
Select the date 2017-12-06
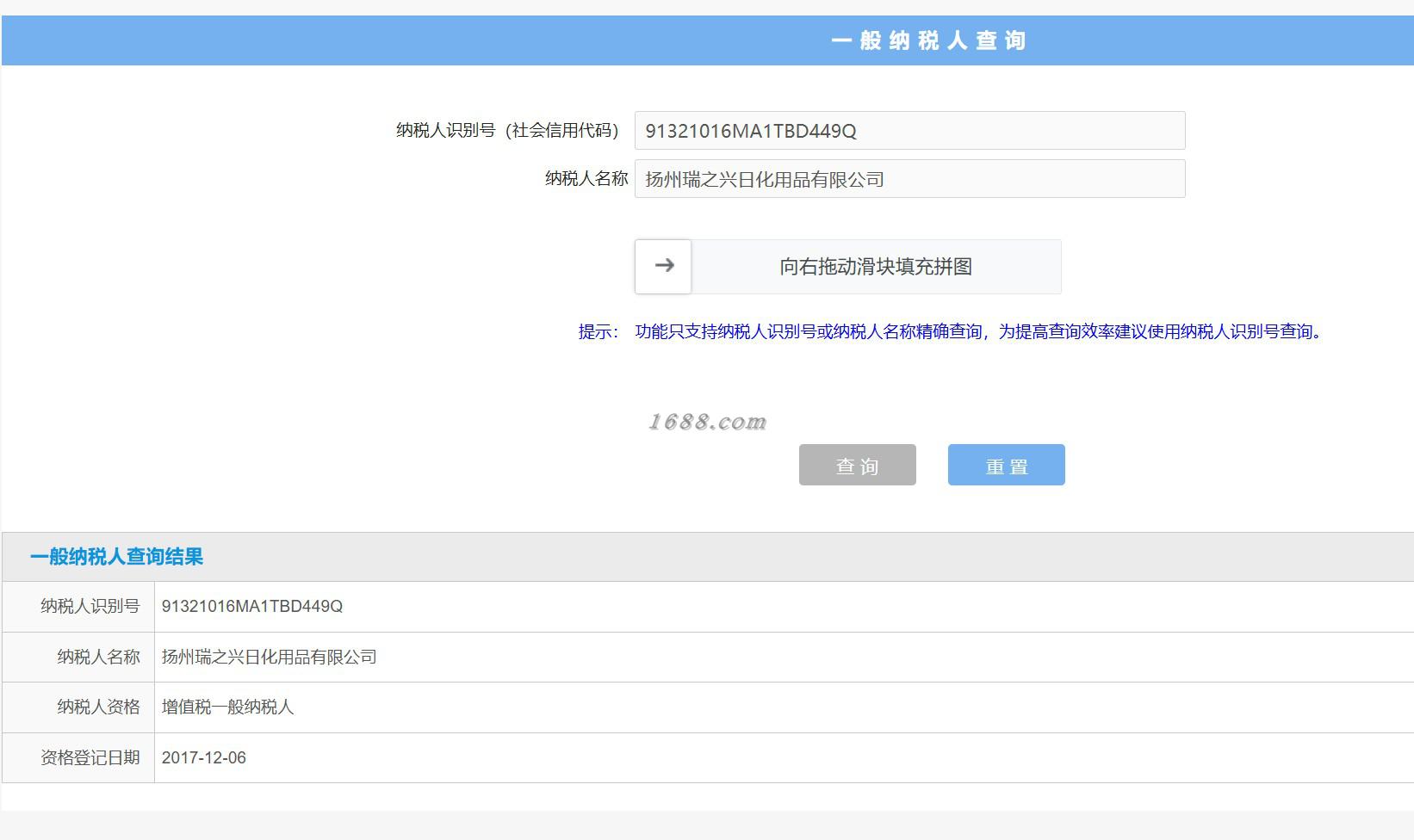(x=204, y=758)
